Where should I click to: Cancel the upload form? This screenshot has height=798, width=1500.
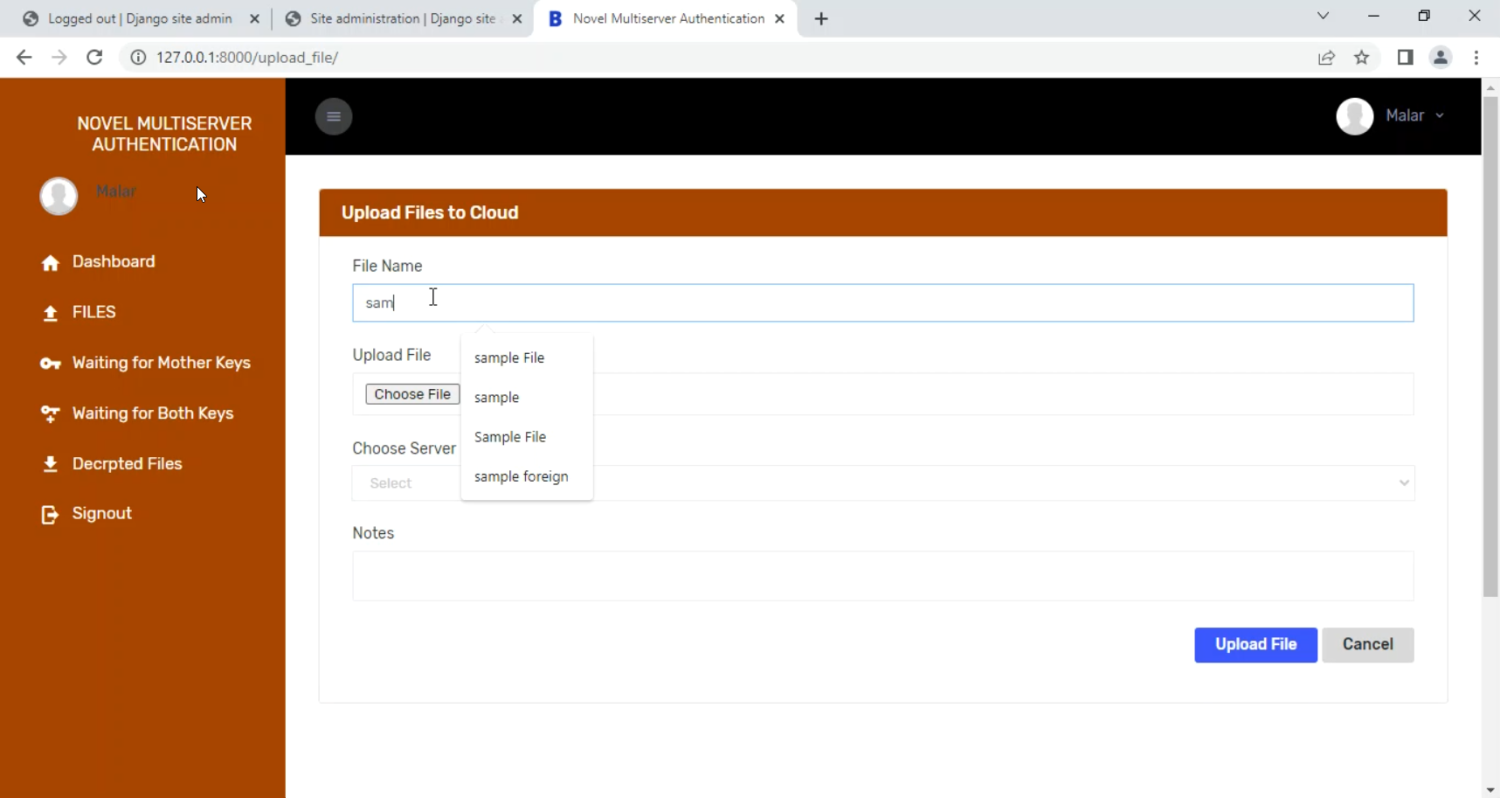click(x=1368, y=645)
